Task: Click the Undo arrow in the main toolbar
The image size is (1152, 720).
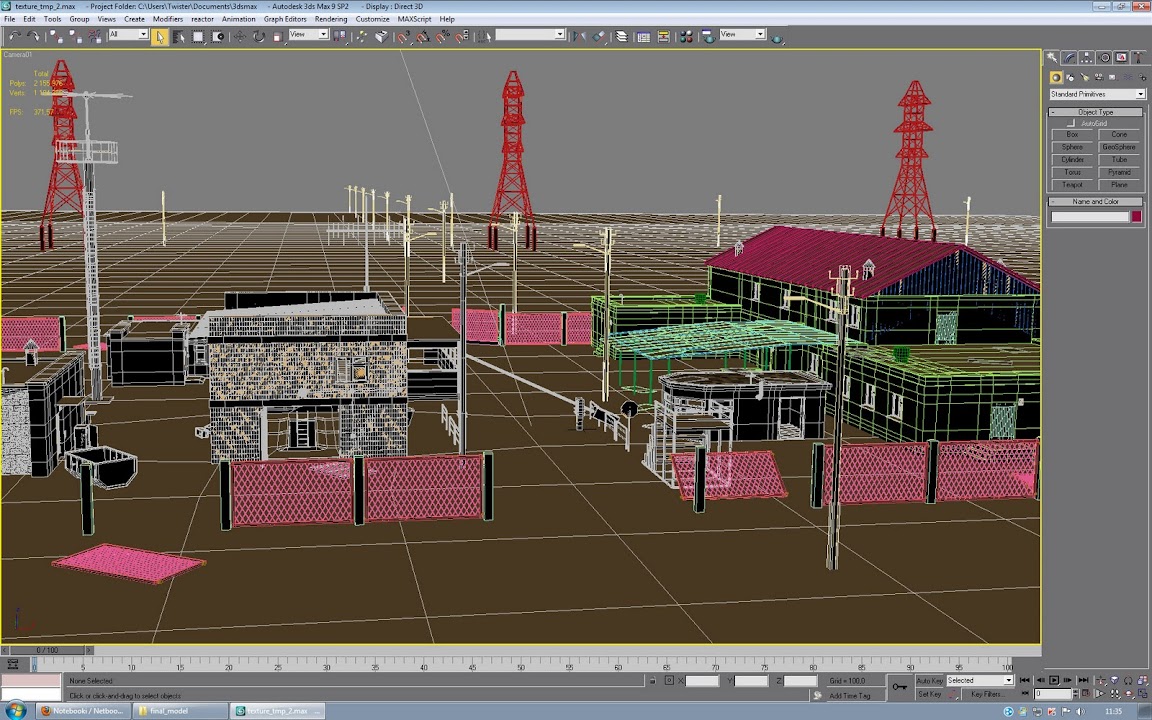Action: pyautogui.click(x=13, y=36)
